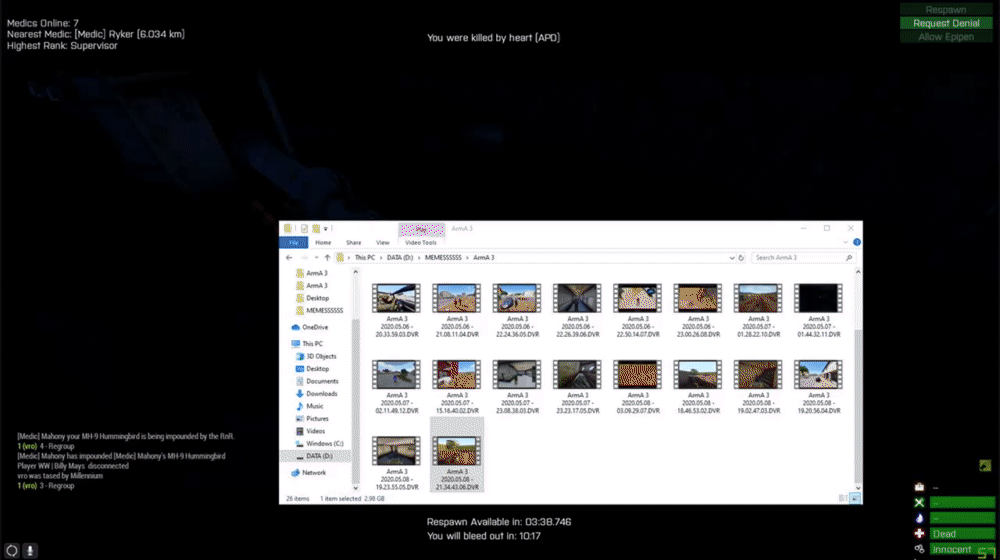Click MEMESSSSSS in the address path
This screenshot has height=560, width=1000.
(x=443, y=258)
